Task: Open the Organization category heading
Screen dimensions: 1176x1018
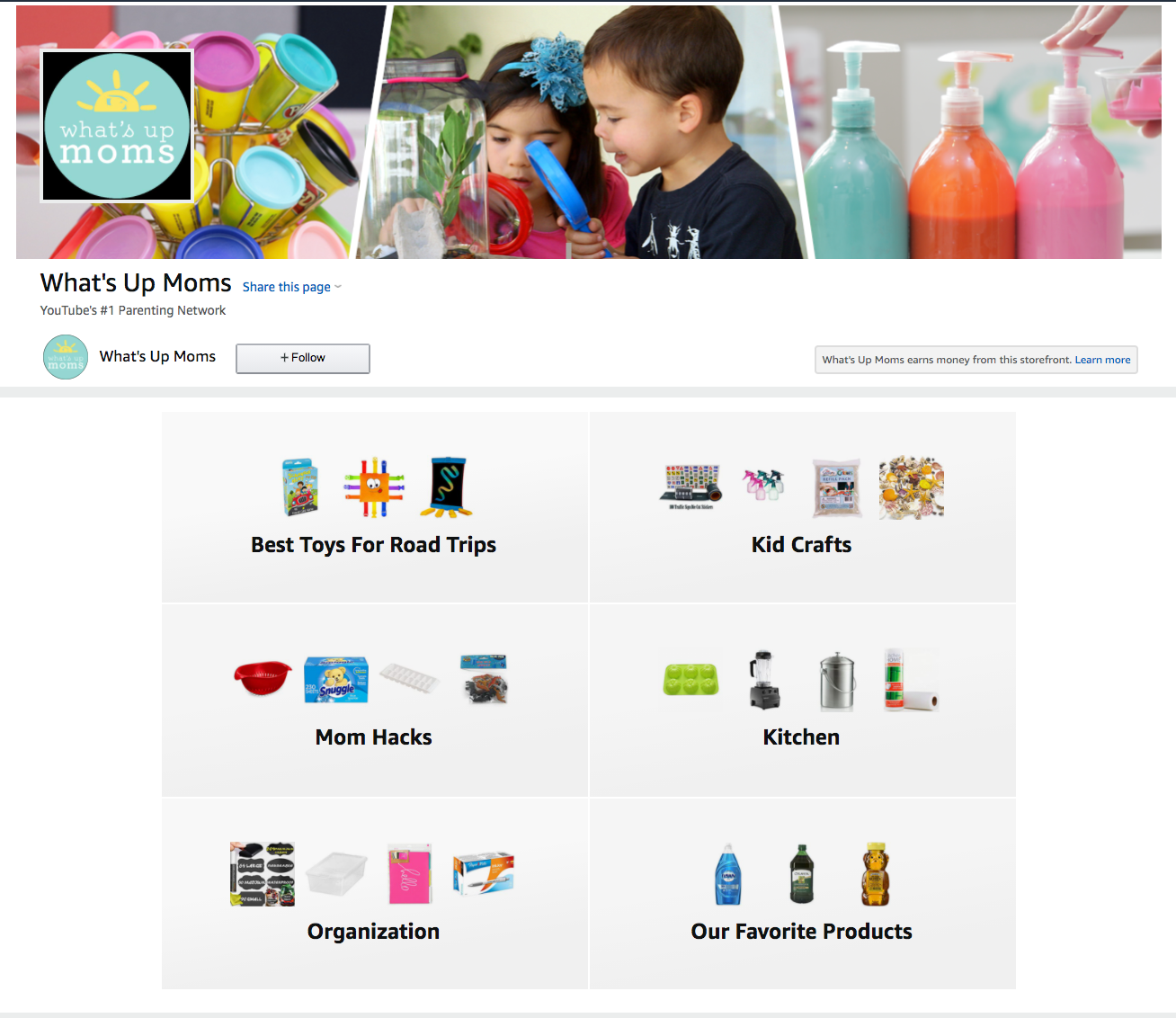Action: click(374, 932)
